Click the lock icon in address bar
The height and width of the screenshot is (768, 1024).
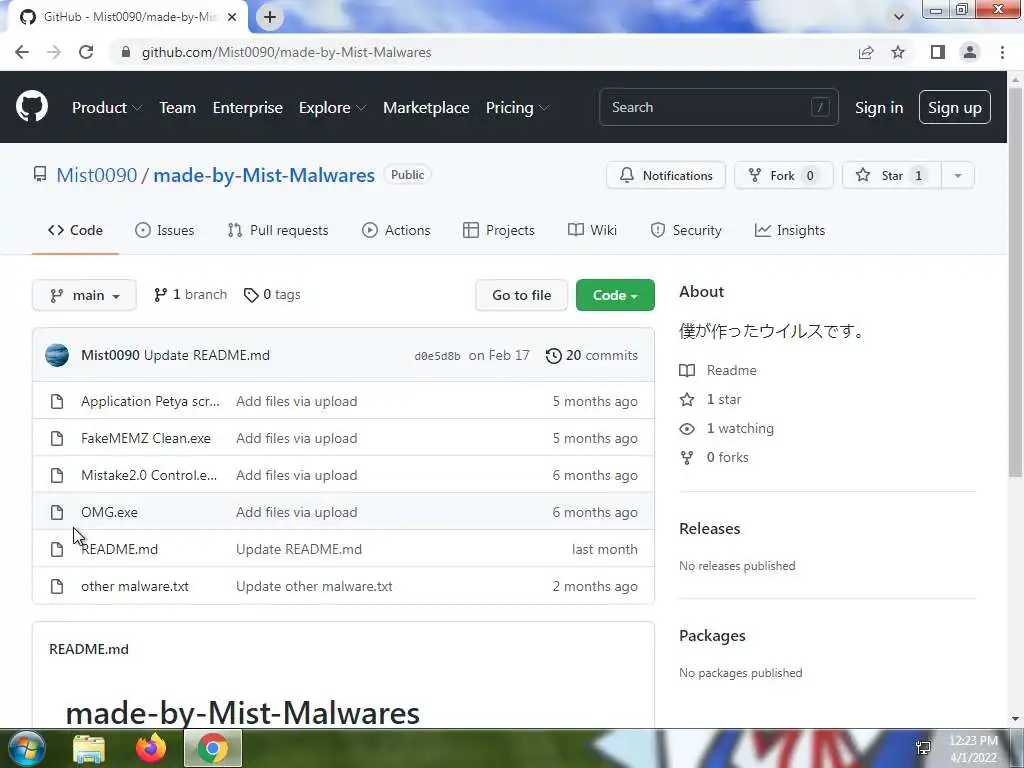pos(126,52)
